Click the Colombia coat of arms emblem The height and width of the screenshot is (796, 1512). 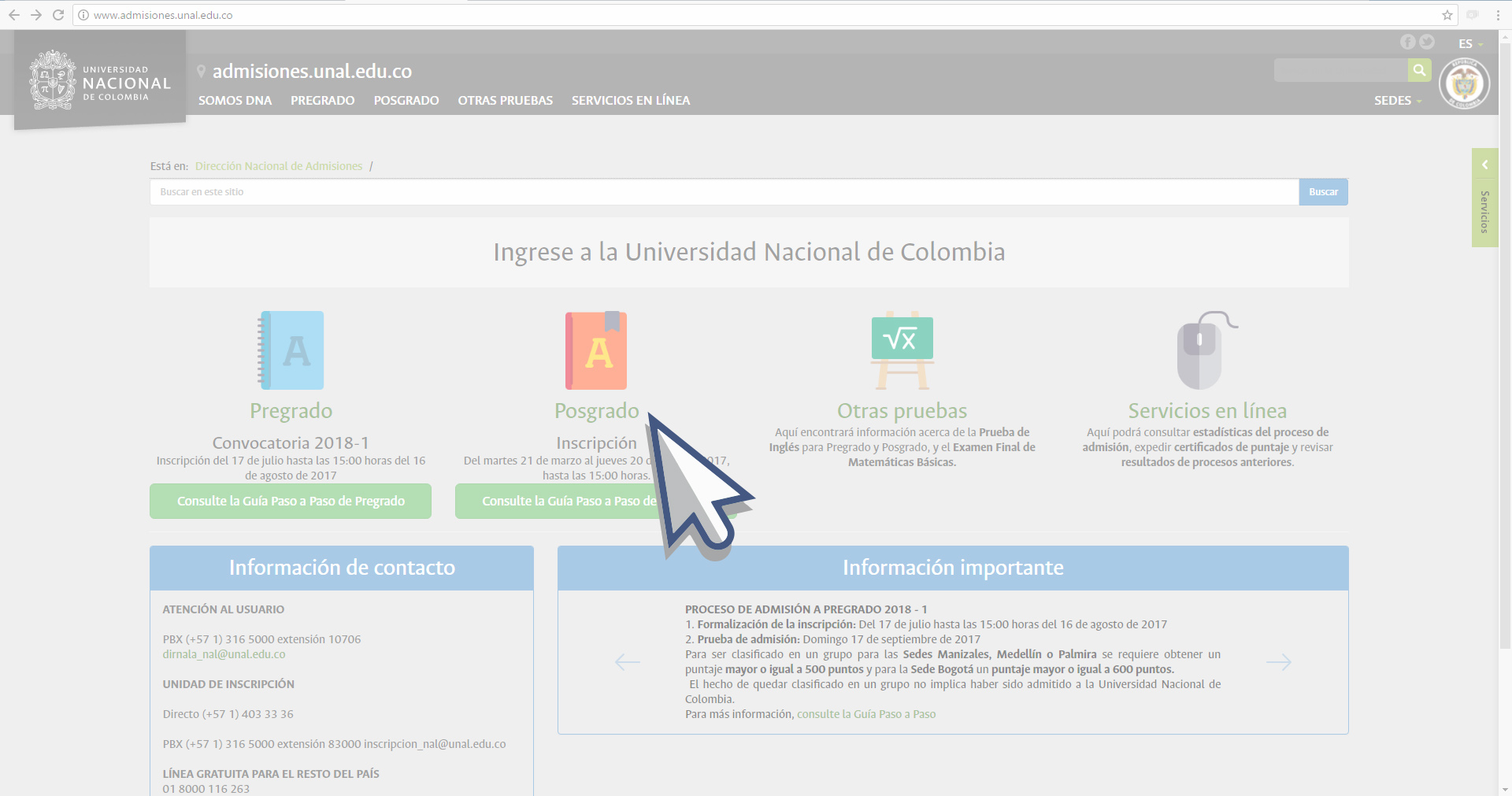(x=1465, y=83)
